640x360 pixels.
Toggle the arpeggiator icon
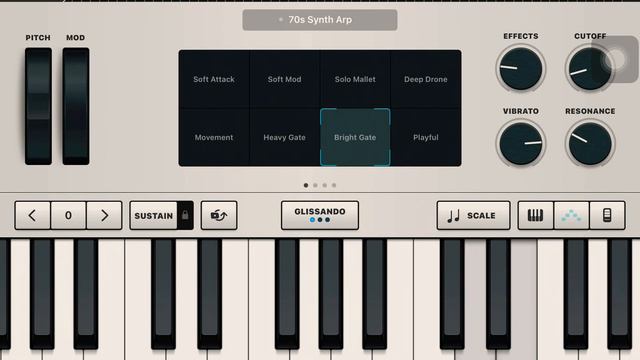pos(571,215)
